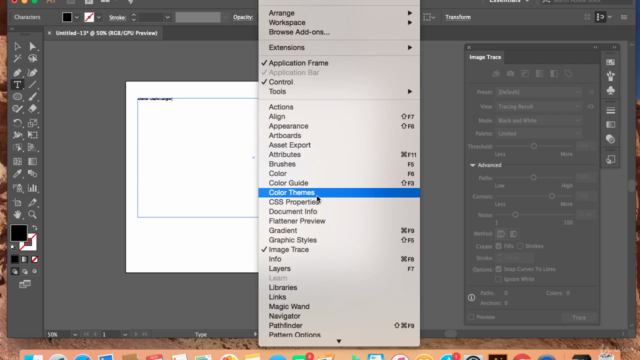Click the Opacity label link

pos(243,17)
